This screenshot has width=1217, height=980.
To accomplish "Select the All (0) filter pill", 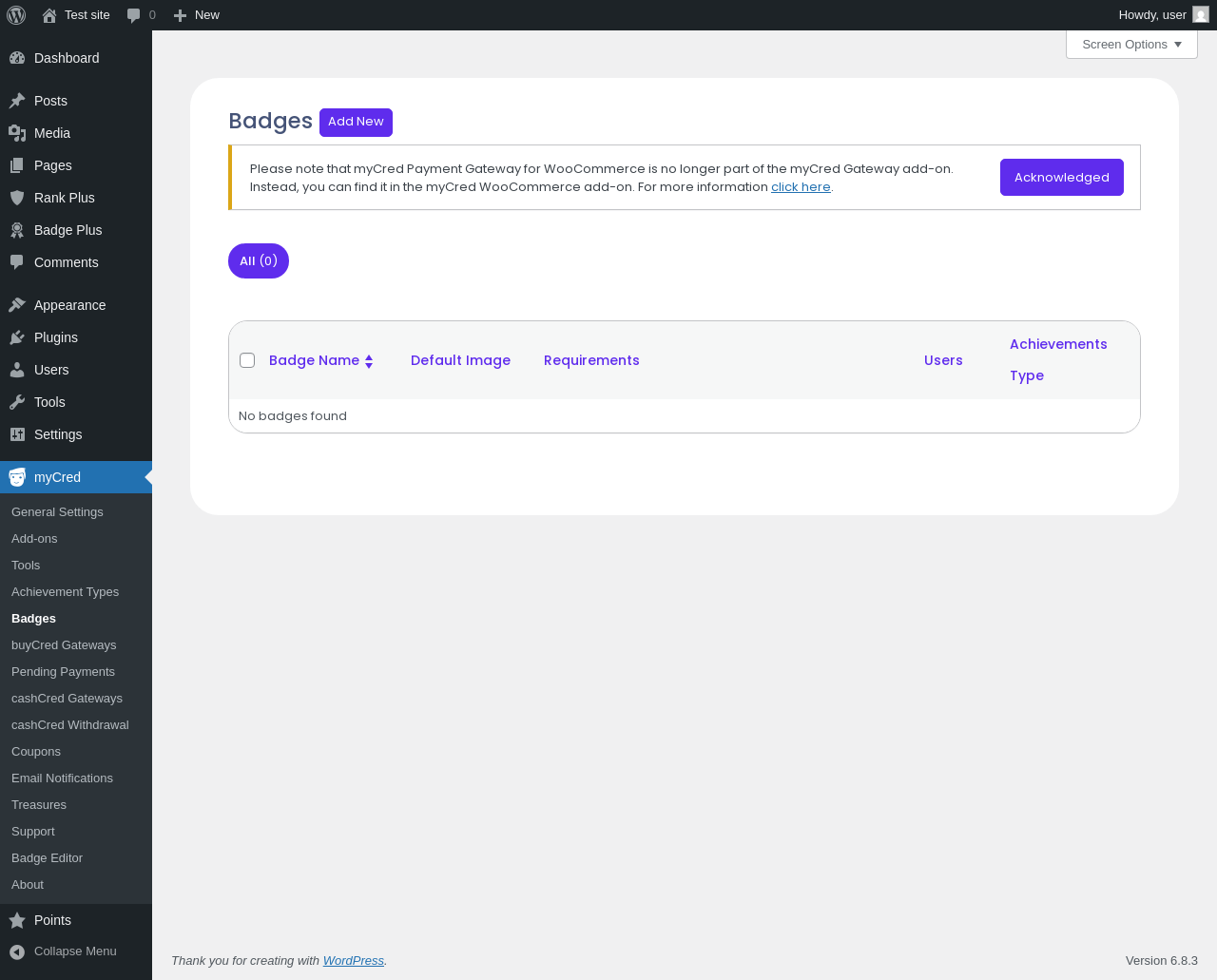I will click(259, 261).
